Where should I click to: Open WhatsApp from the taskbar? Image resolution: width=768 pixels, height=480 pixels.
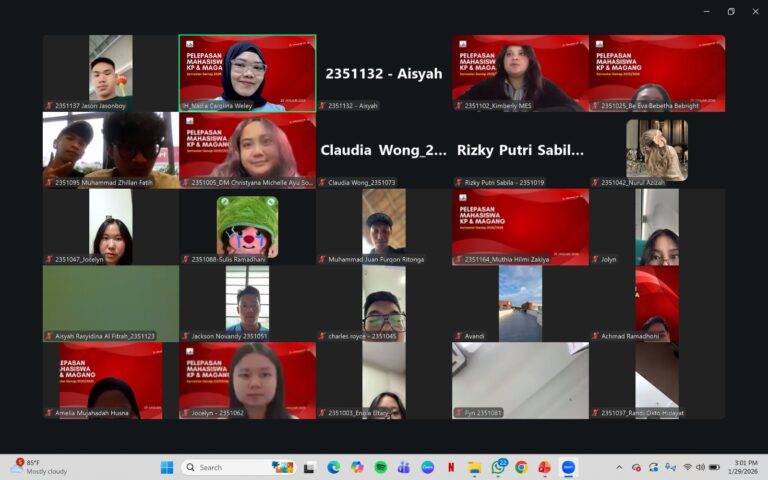498,468
